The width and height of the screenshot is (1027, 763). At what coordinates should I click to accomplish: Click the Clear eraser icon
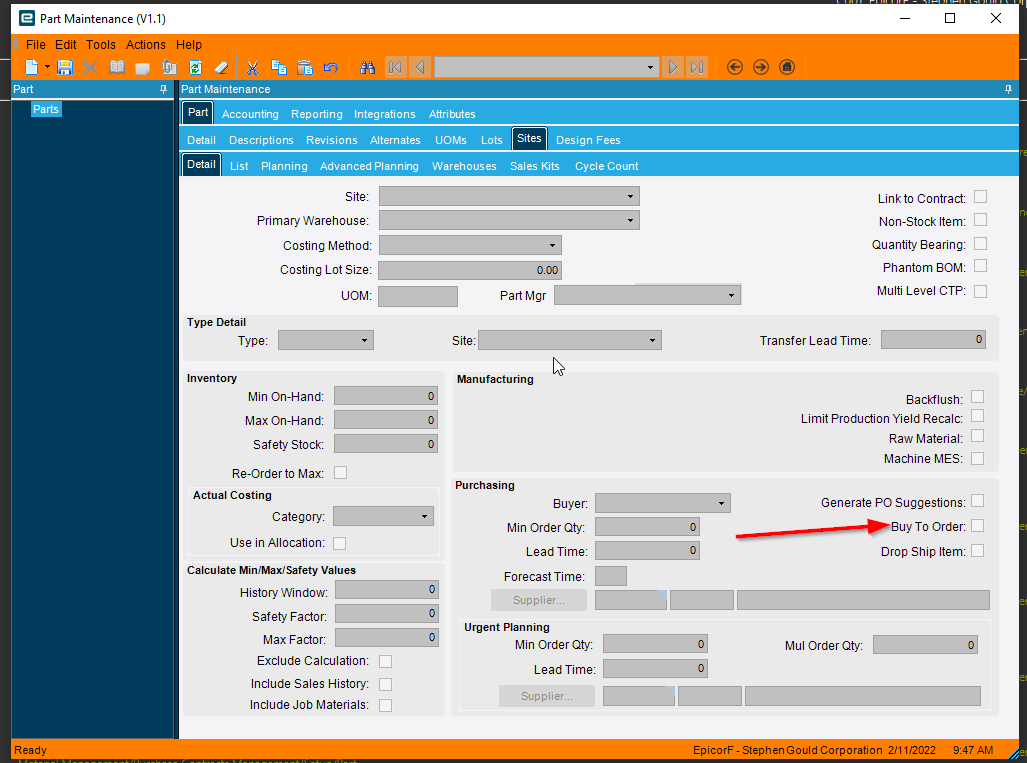tap(221, 67)
